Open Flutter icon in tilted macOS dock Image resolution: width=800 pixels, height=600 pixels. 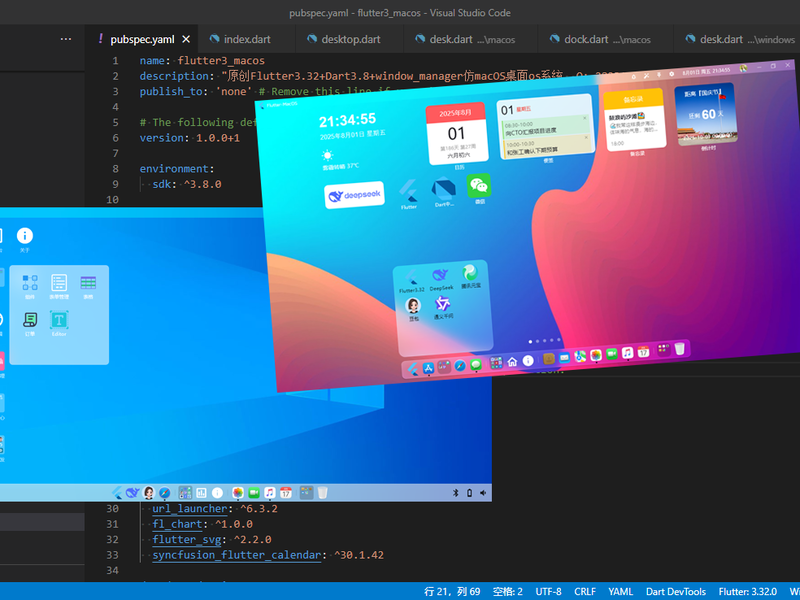(x=412, y=368)
